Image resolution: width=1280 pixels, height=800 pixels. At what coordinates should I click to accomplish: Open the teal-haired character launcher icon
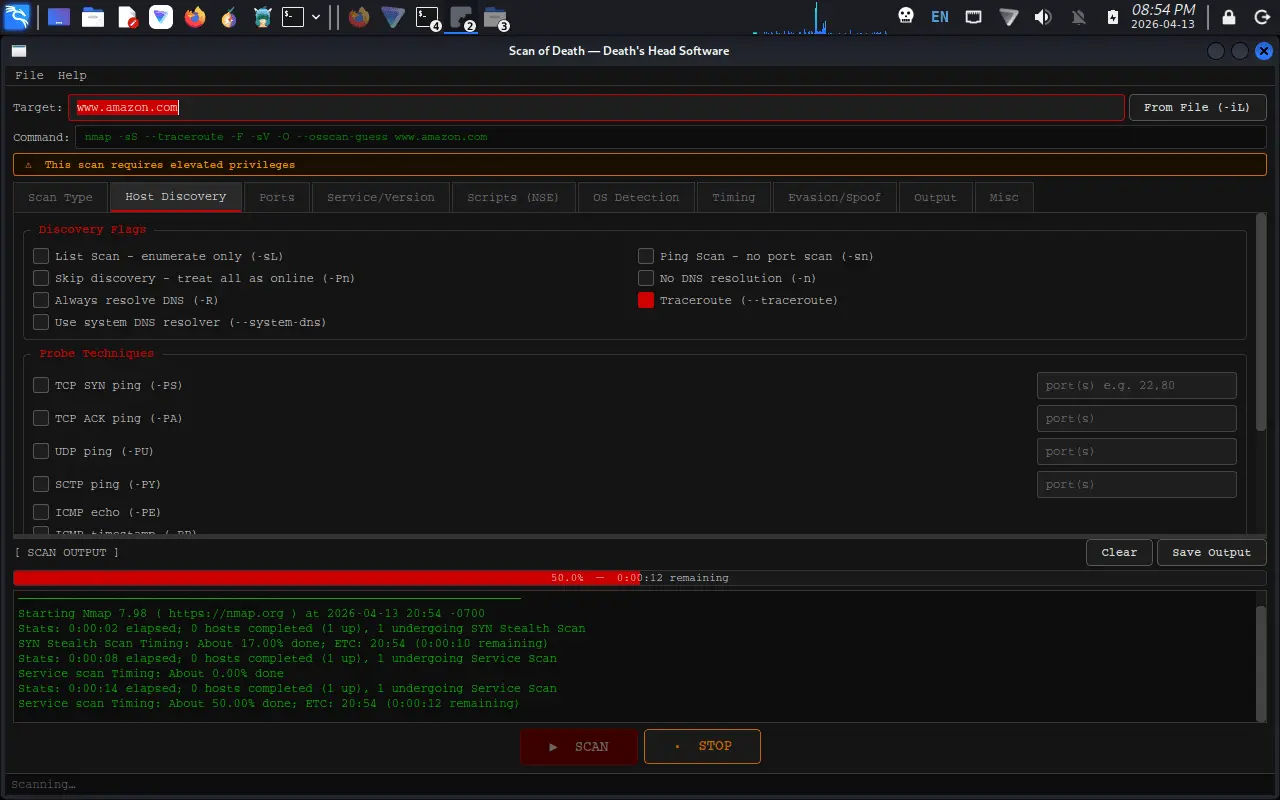point(262,16)
